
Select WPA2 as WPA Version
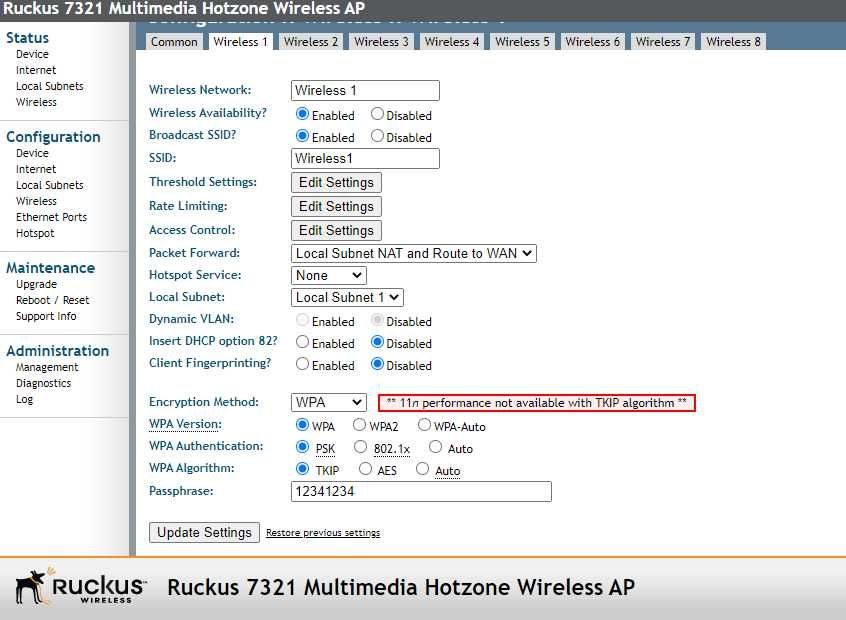[x=359, y=425]
